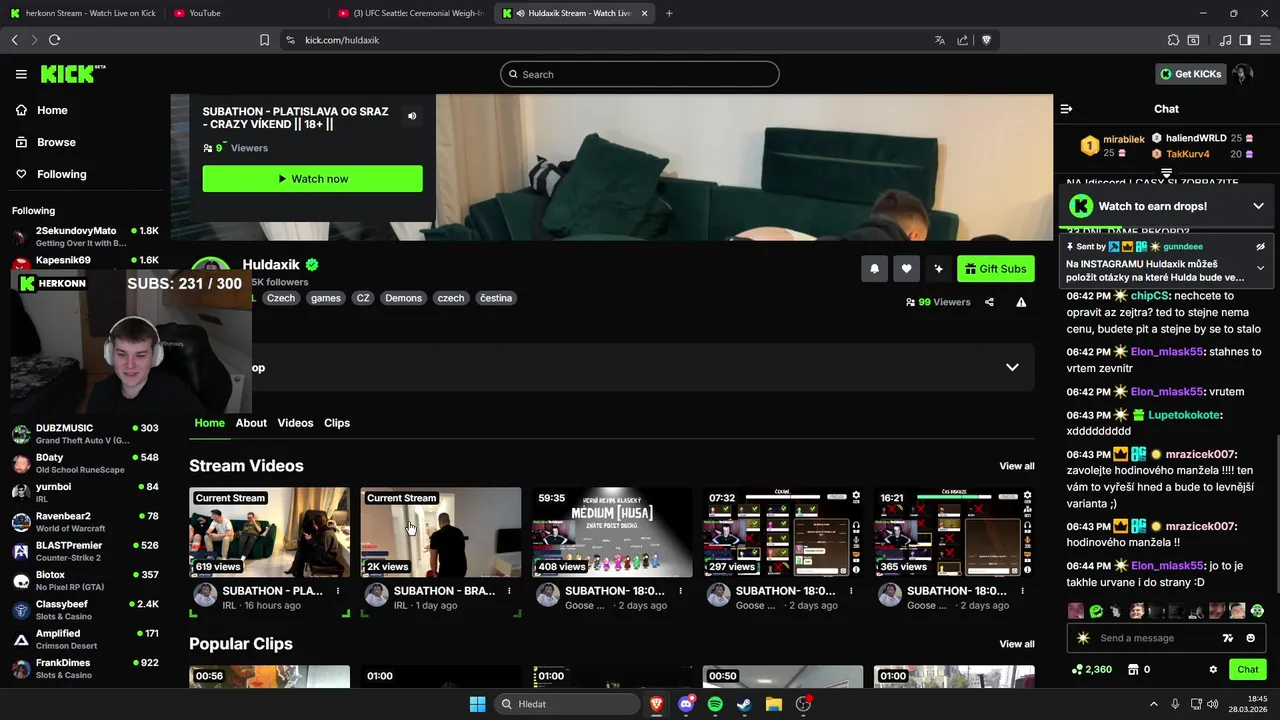Open Home in the left sidebar

(x=52, y=110)
